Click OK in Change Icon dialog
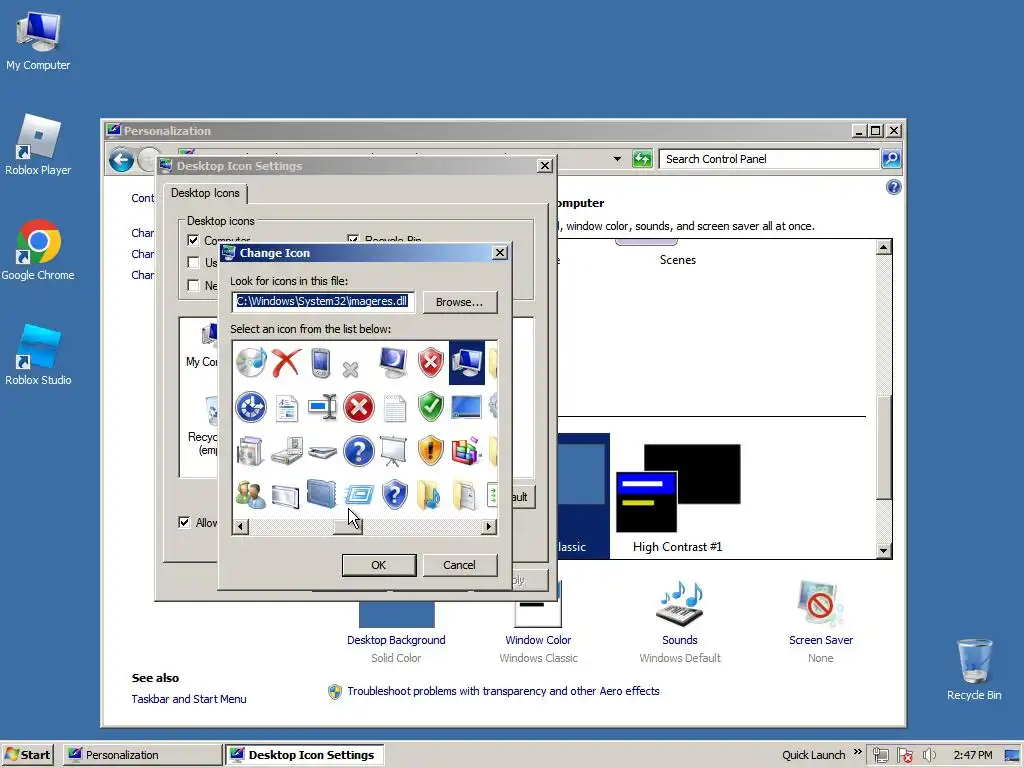1024x768 pixels. pyautogui.click(x=379, y=565)
